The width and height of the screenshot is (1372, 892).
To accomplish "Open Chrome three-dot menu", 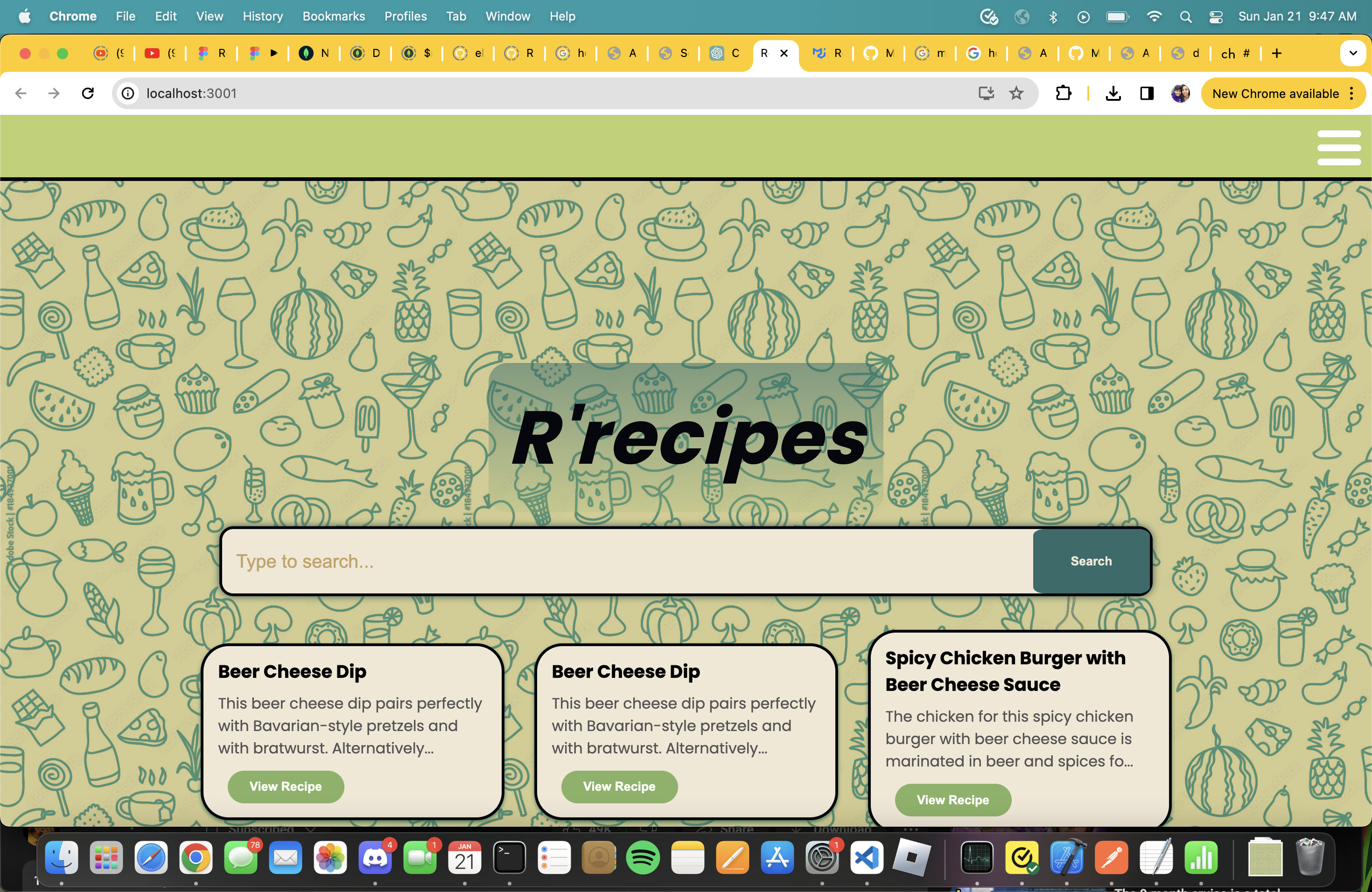I will click(1352, 93).
